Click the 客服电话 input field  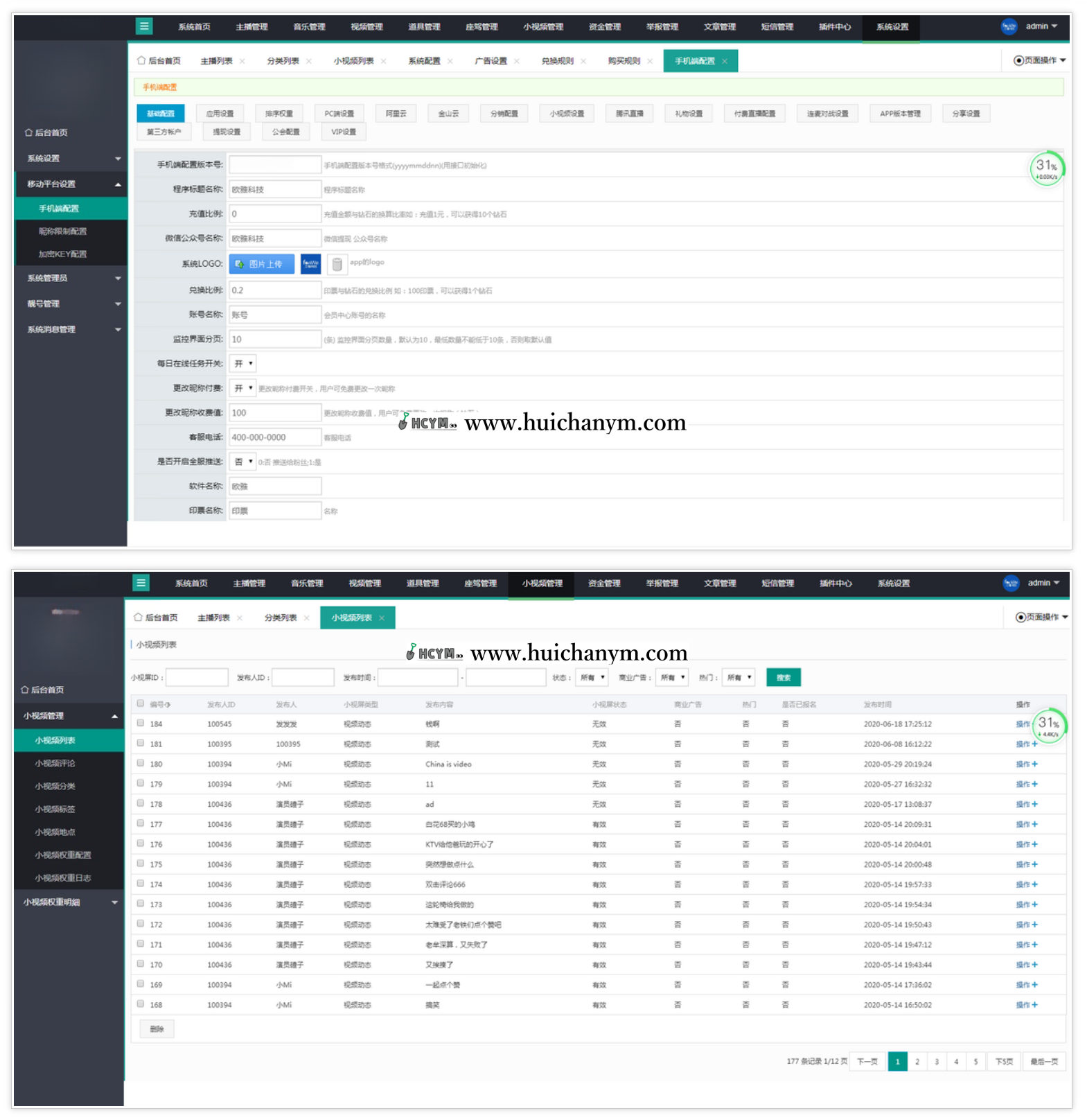click(x=275, y=437)
